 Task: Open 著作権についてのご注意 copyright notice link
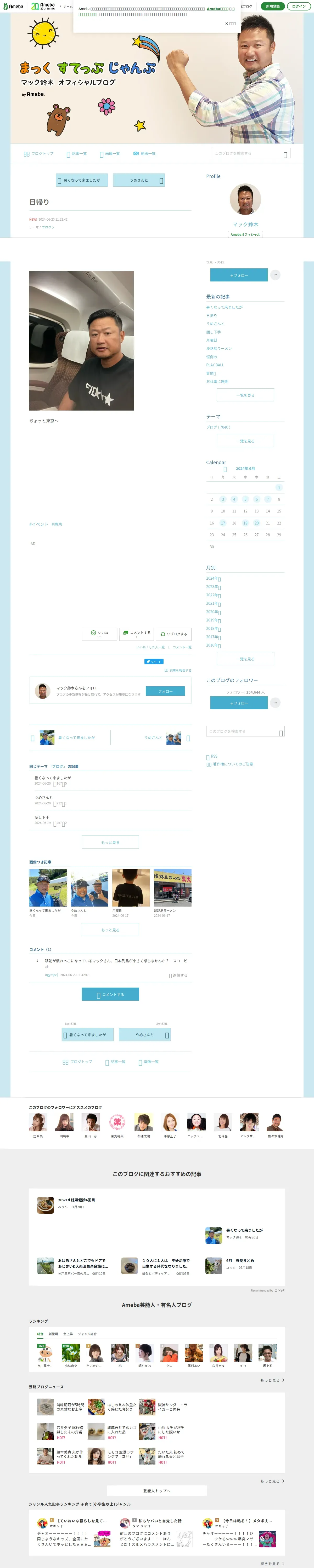point(230,764)
